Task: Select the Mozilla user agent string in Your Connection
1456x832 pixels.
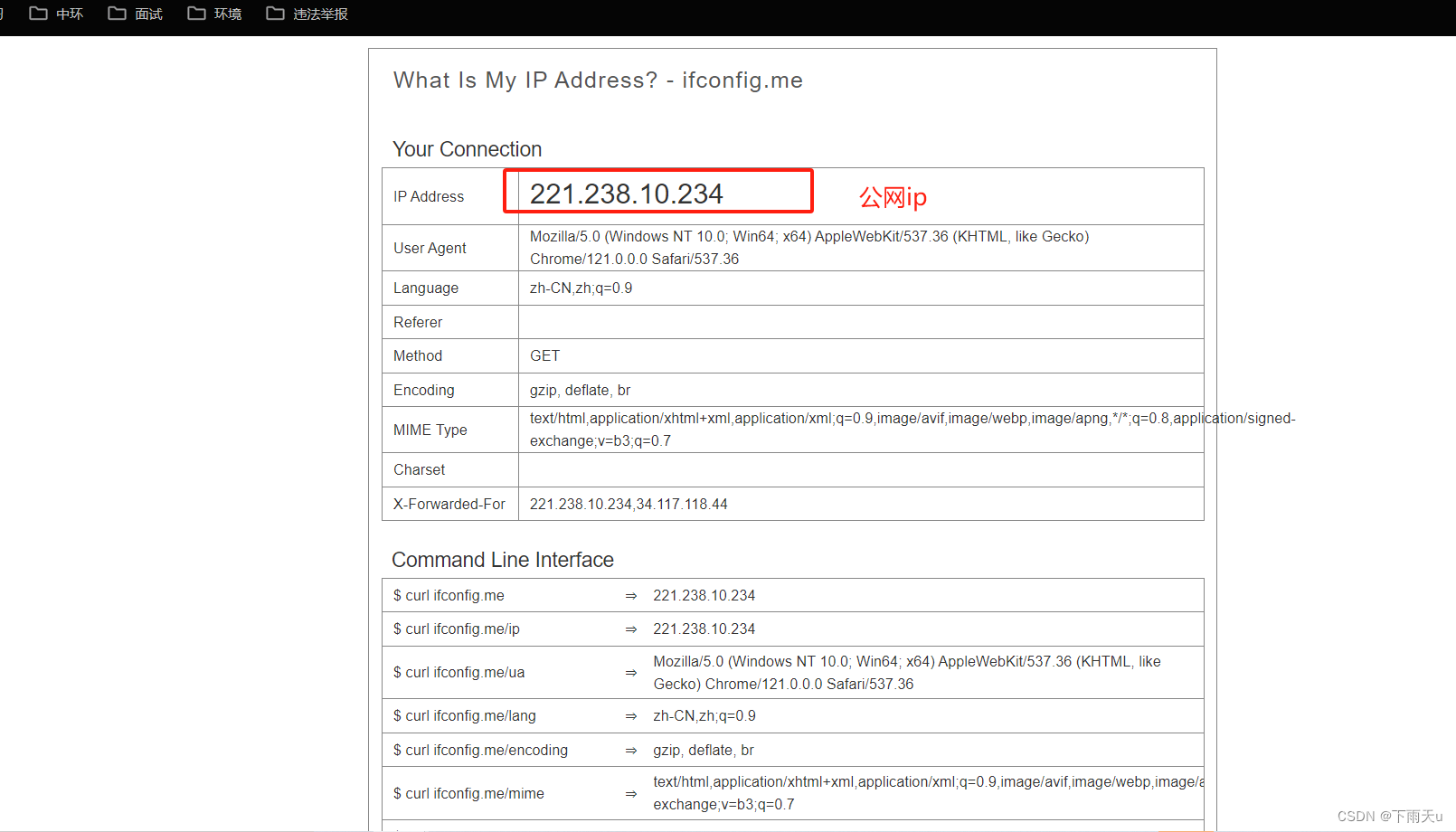Action: [809, 248]
